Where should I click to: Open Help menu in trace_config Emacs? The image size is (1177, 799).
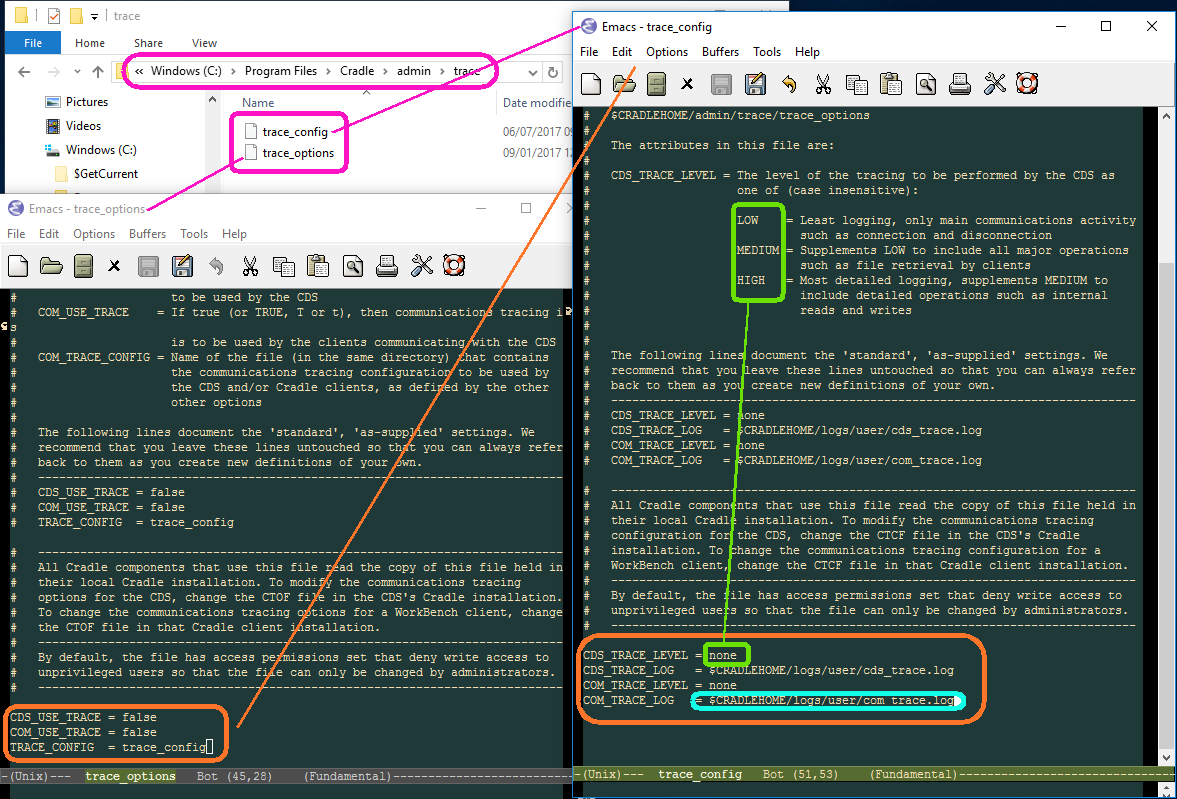pyautogui.click(x=807, y=52)
